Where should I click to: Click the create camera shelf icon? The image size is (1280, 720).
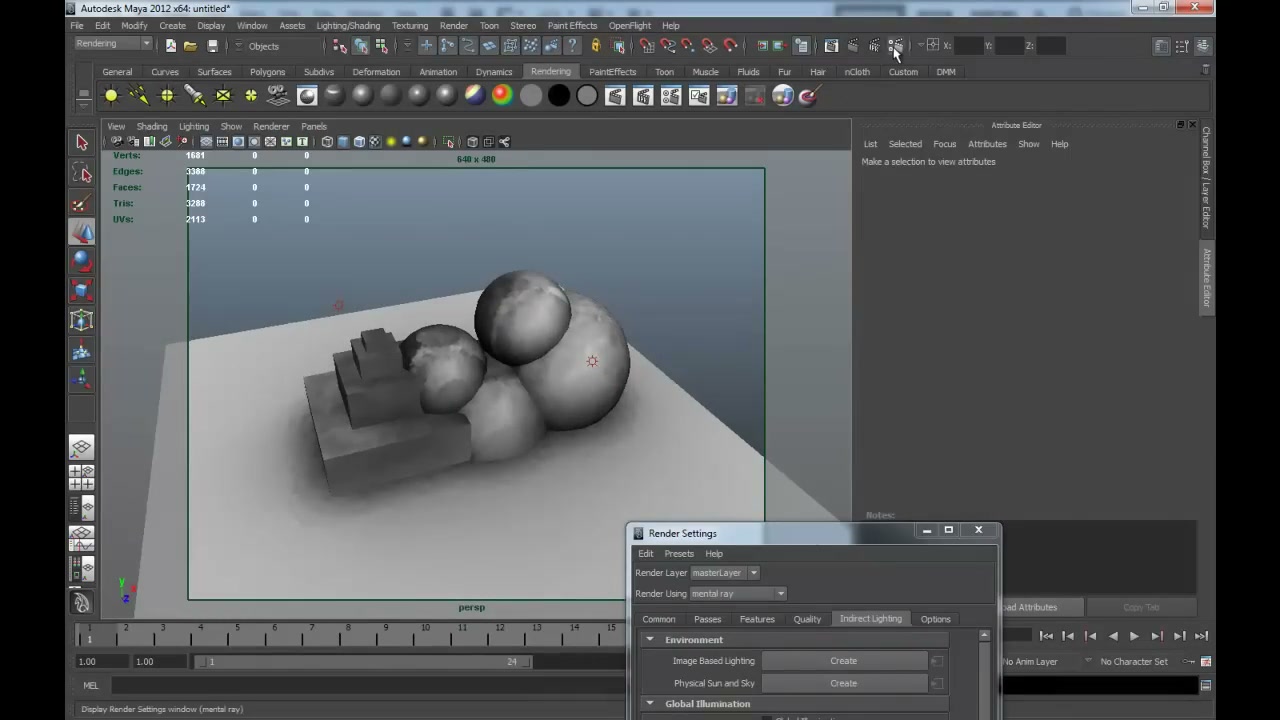279,96
